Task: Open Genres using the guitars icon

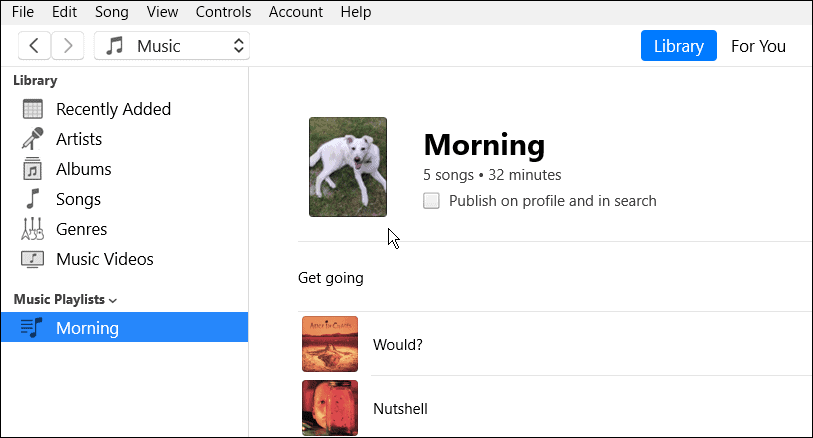Action: tap(33, 229)
